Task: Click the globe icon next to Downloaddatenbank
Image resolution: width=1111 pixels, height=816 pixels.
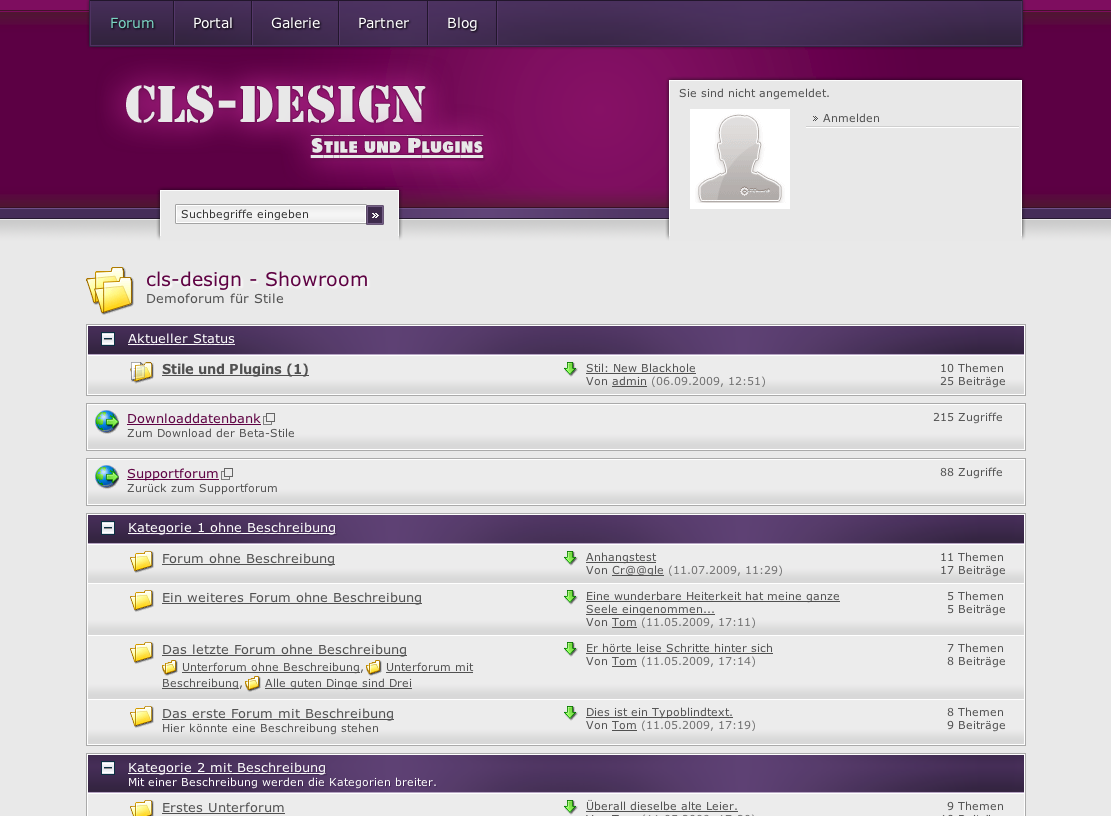Action: coord(107,422)
